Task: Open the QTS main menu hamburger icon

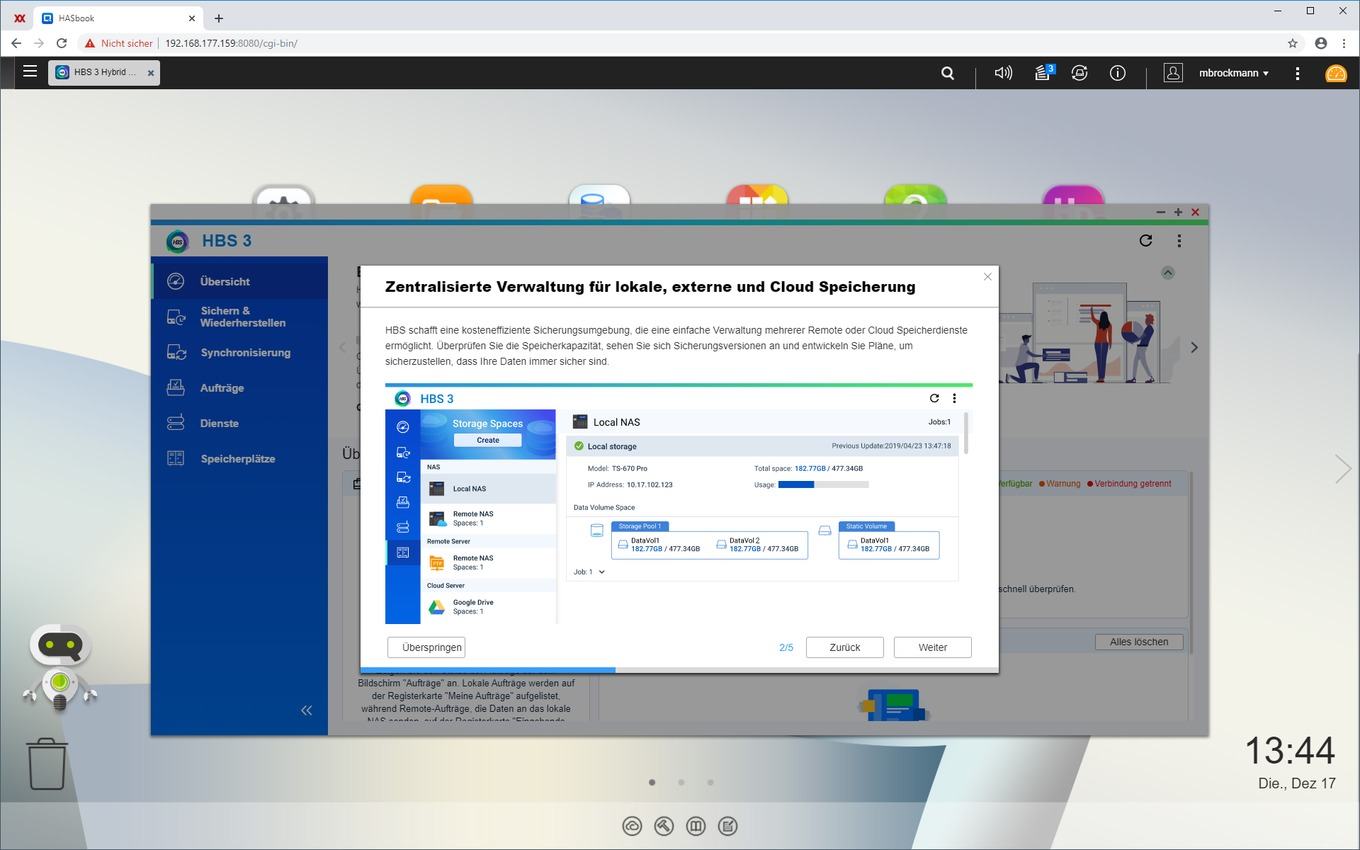Action: click(30, 72)
